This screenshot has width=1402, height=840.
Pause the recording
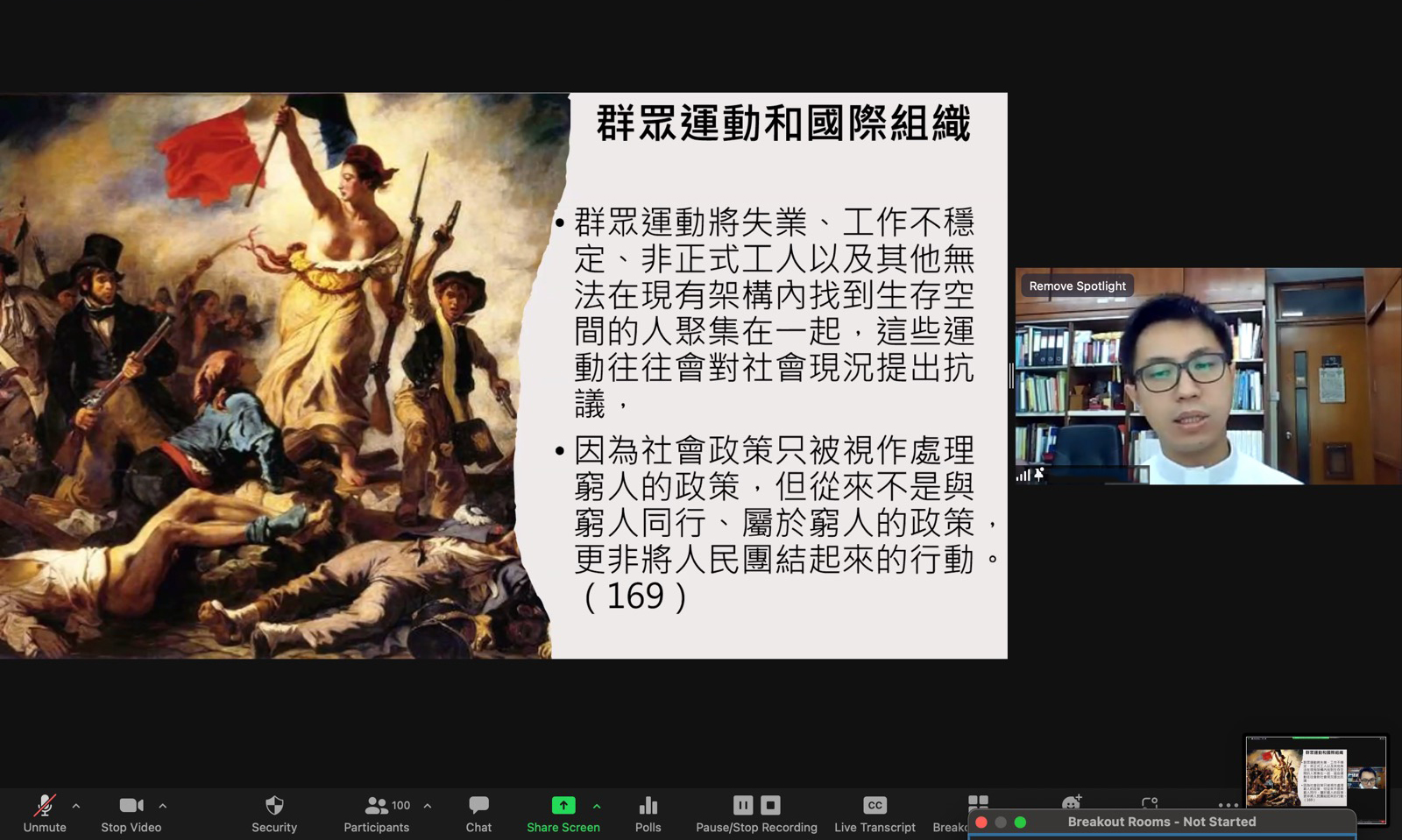(743, 805)
